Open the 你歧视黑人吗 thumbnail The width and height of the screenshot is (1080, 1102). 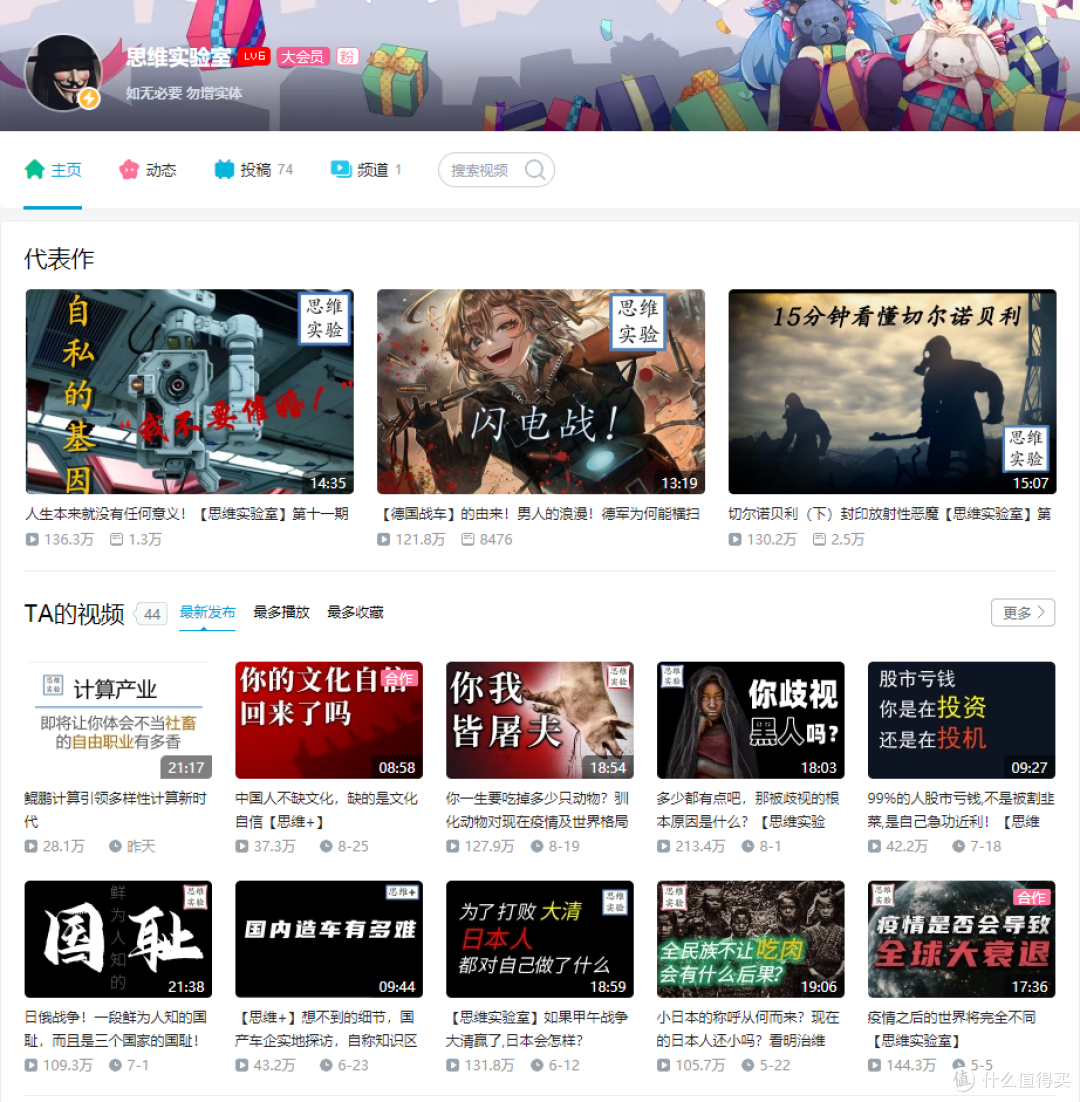pos(750,720)
